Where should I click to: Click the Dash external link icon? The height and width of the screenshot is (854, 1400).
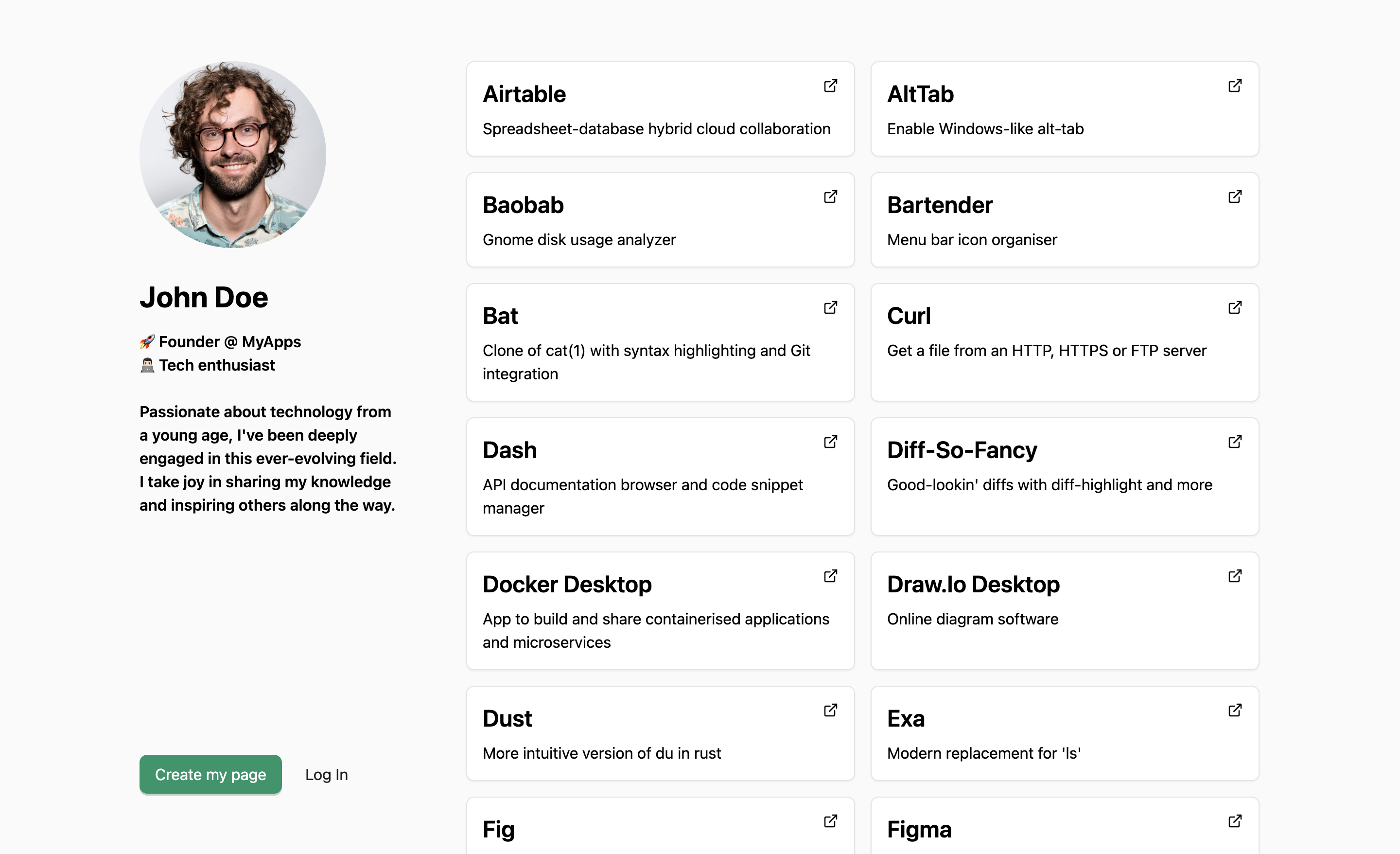(830, 442)
